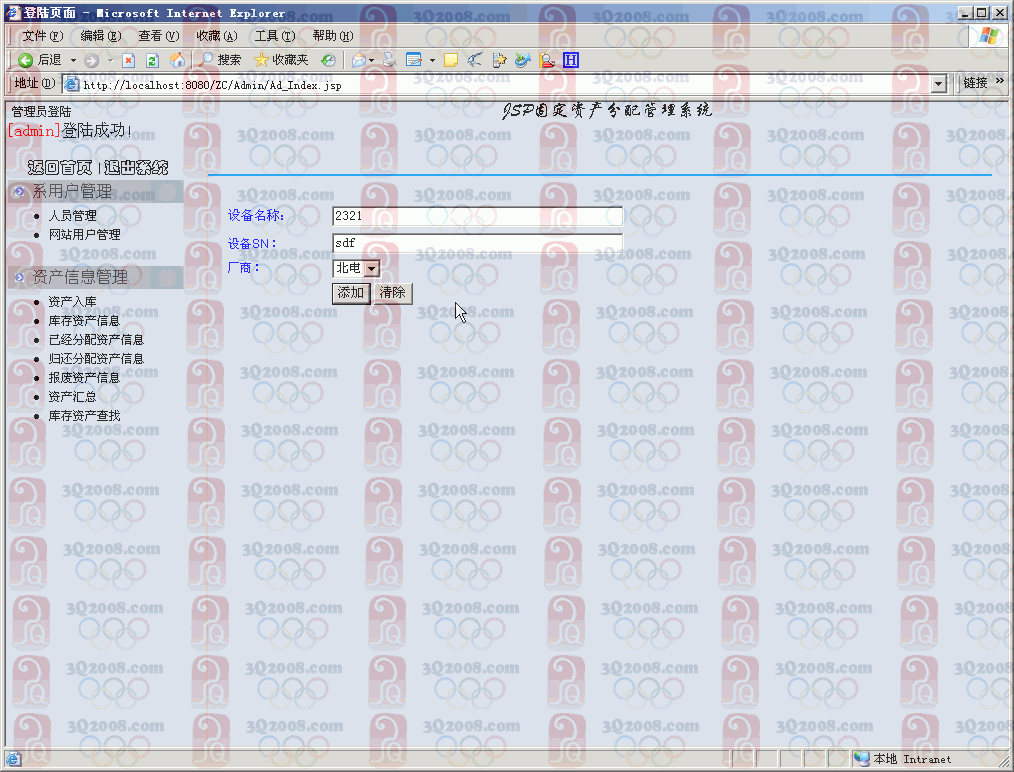Click the Windows flag logo icon
Image resolution: width=1014 pixels, height=772 pixels.
click(989, 36)
